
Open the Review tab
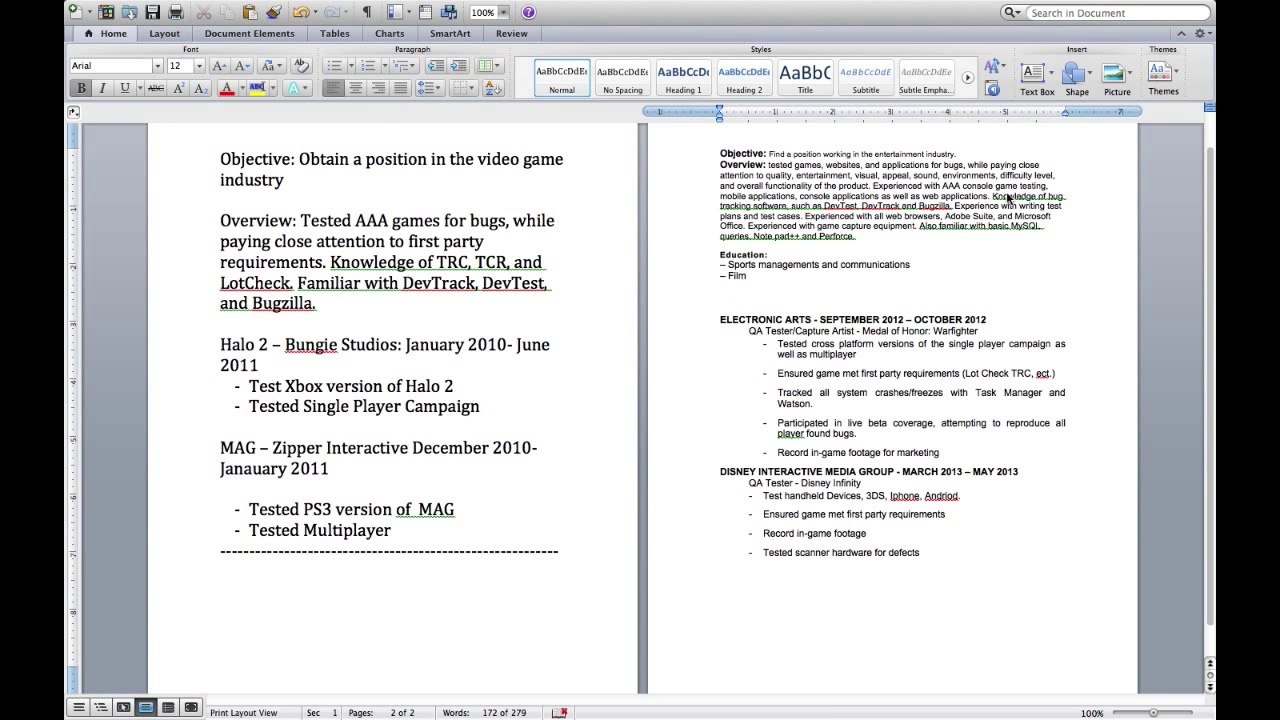pos(511,33)
